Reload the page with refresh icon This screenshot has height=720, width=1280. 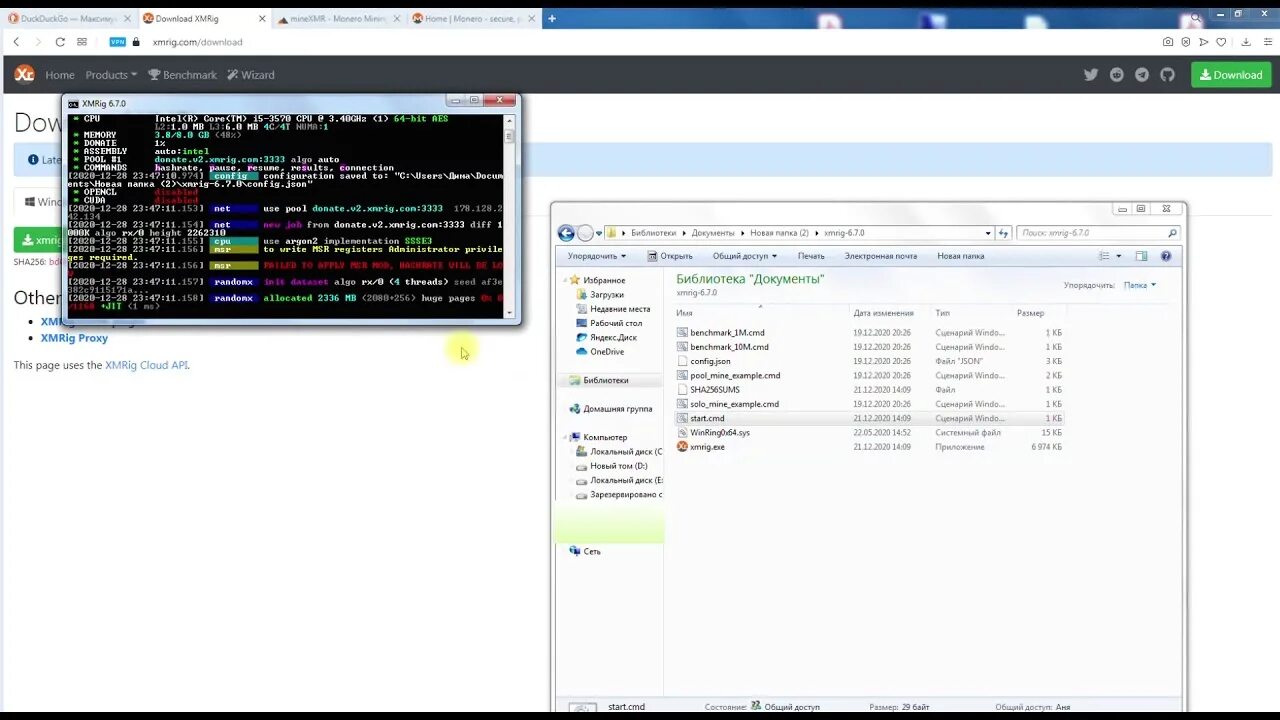[x=60, y=42]
